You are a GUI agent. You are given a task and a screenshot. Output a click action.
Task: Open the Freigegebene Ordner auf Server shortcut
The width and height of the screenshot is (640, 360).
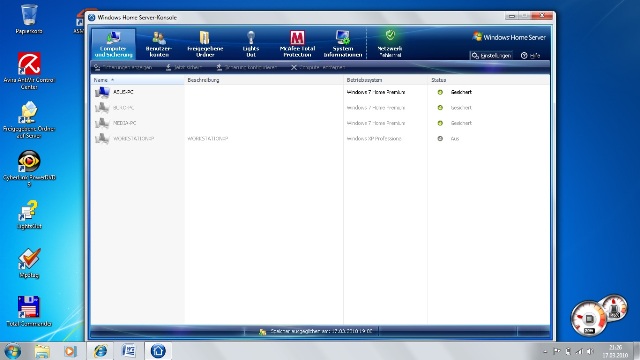29,120
